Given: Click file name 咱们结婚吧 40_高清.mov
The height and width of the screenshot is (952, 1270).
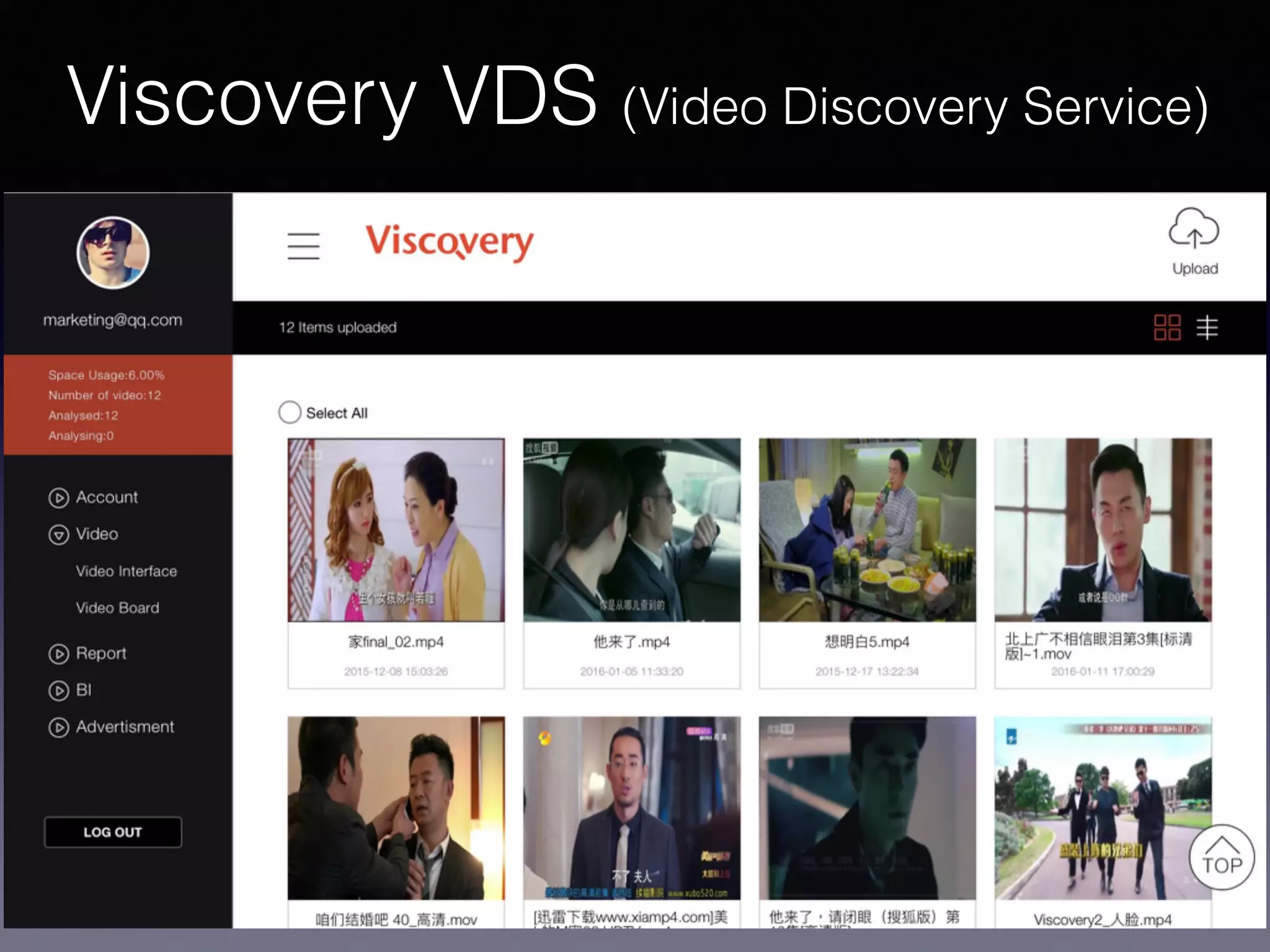Looking at the screenshot, I should click(x=396, y=919).
